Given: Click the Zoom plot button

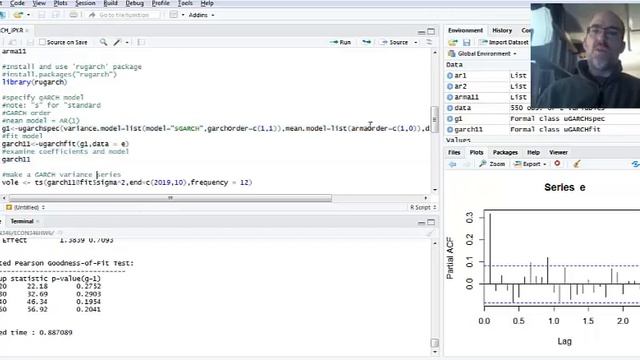Looking at the screenshot, I should tap(492, 164).
